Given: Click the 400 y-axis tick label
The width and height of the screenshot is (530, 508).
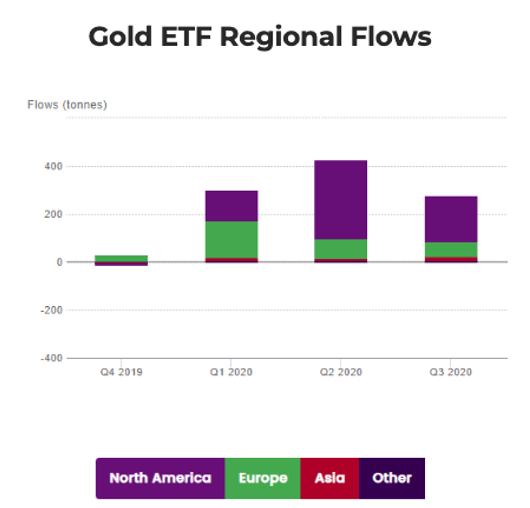Looking at the screenshot, I should pyautogui.click(x=53, y=166).
